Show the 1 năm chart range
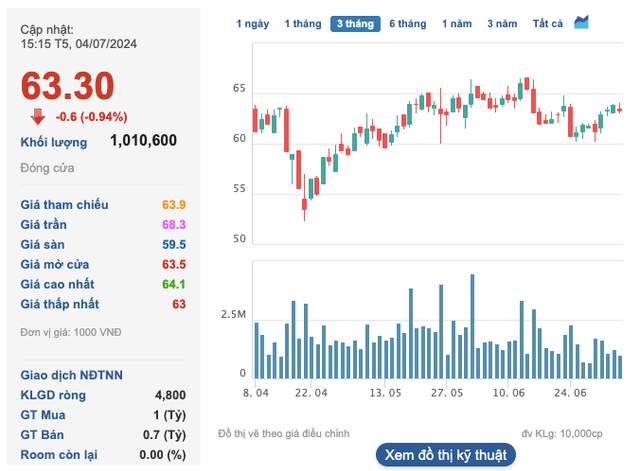This screenshot has height=471, width=640. [x=456, y=23]
